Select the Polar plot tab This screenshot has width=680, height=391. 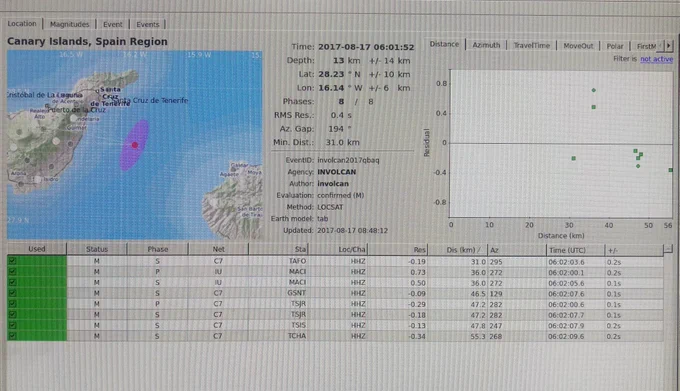tap(615, 46)
